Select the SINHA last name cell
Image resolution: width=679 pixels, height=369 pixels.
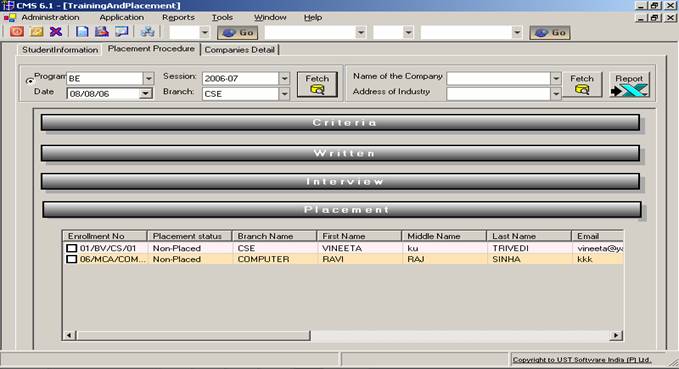pyautogui.click(x=529, y=259)
